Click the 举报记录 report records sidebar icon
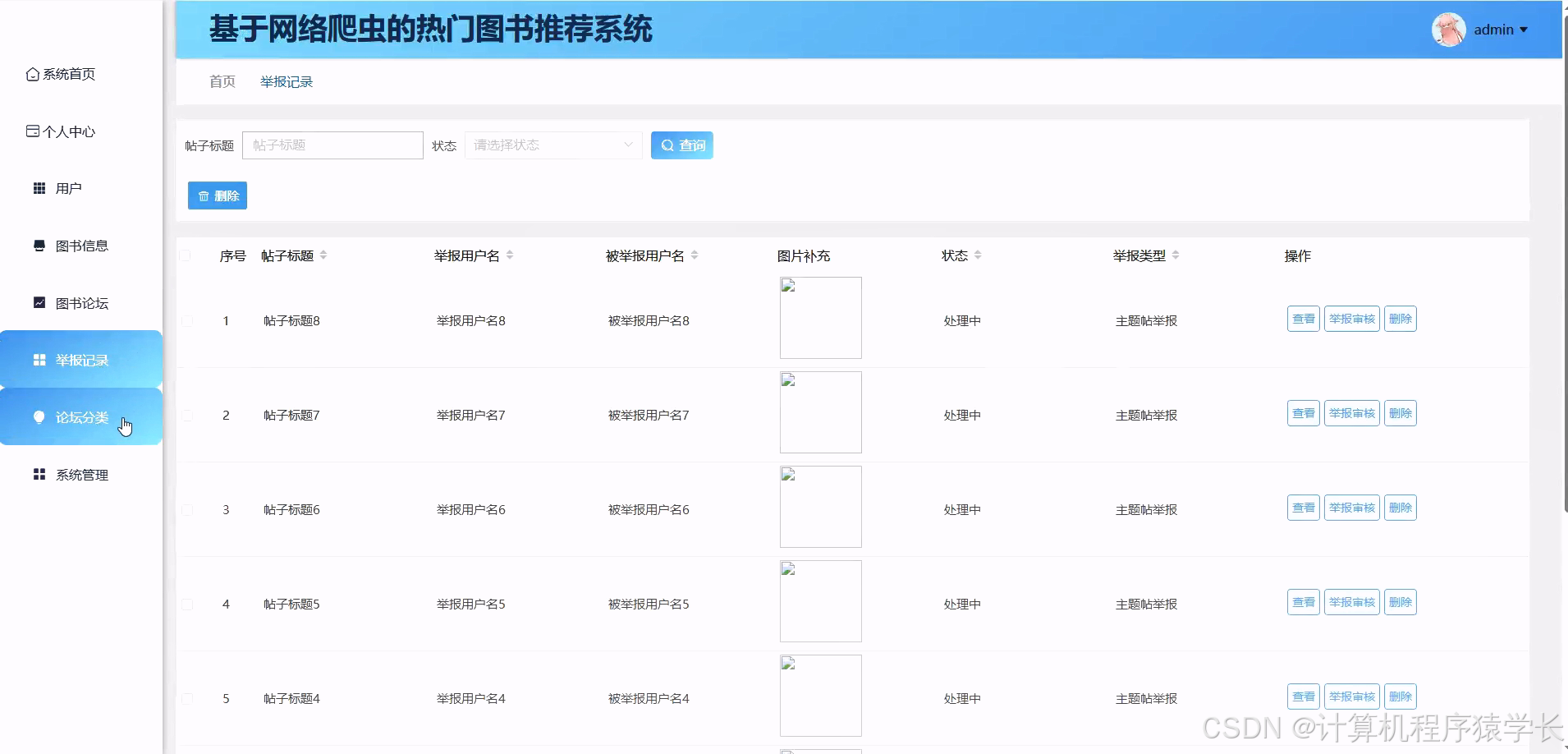The image size is (1568, 754). click(x=39, y=359)
